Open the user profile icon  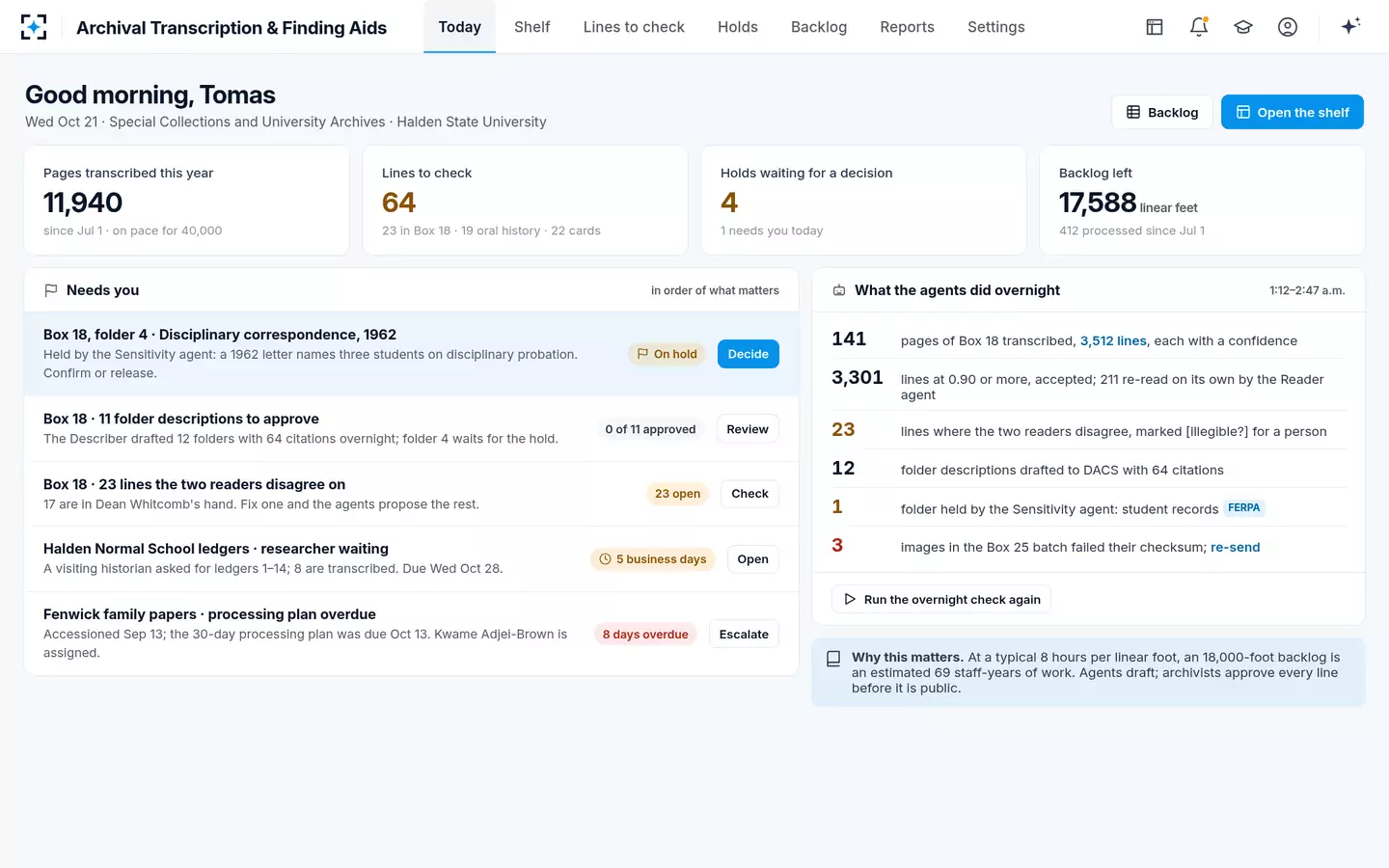[x=1288, y=27]
